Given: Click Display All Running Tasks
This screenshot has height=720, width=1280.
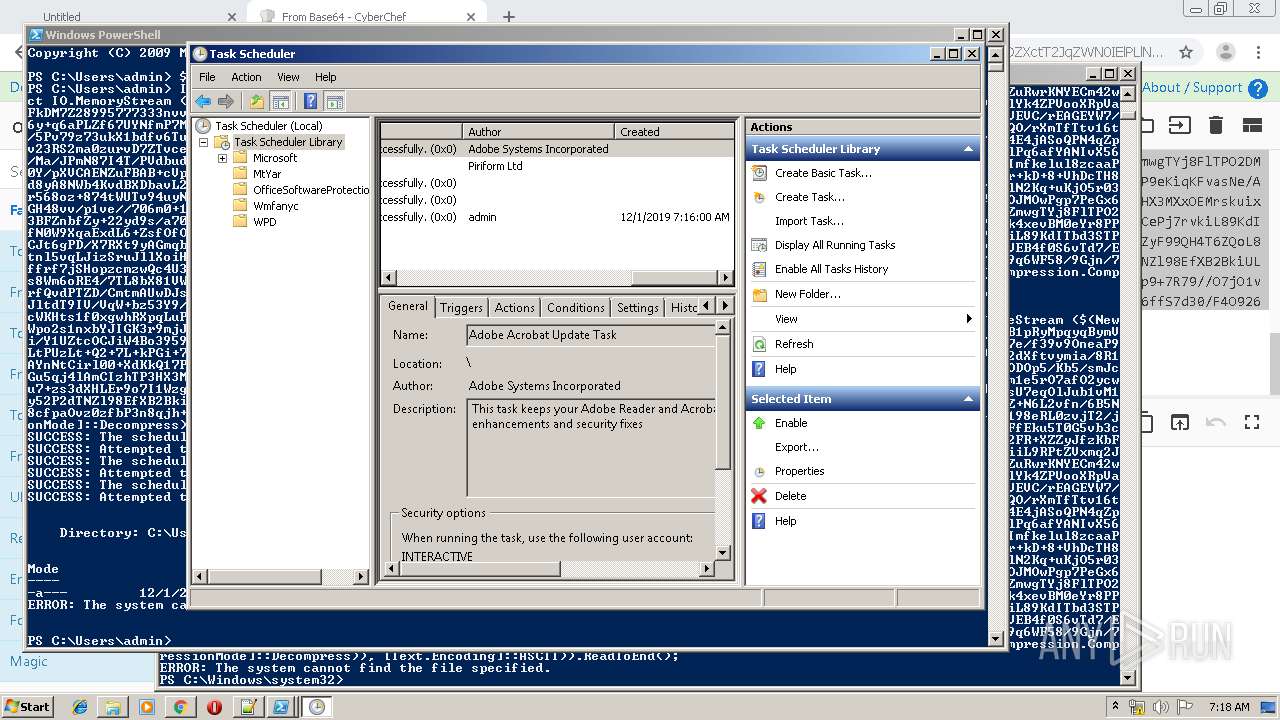Looking at the screenshot, I should [x=835, y=245].
